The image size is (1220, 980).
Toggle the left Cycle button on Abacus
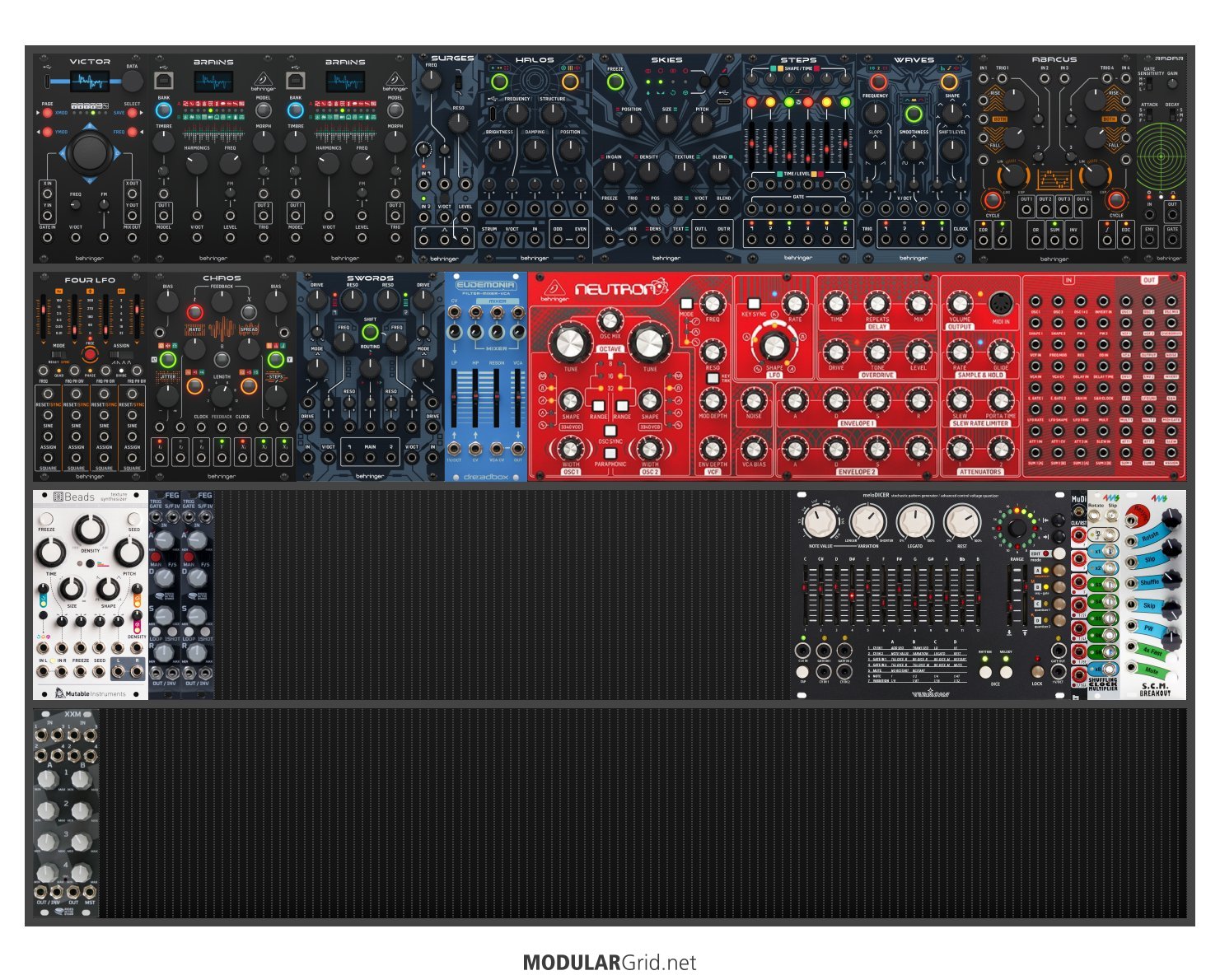[x=992, y=200]
